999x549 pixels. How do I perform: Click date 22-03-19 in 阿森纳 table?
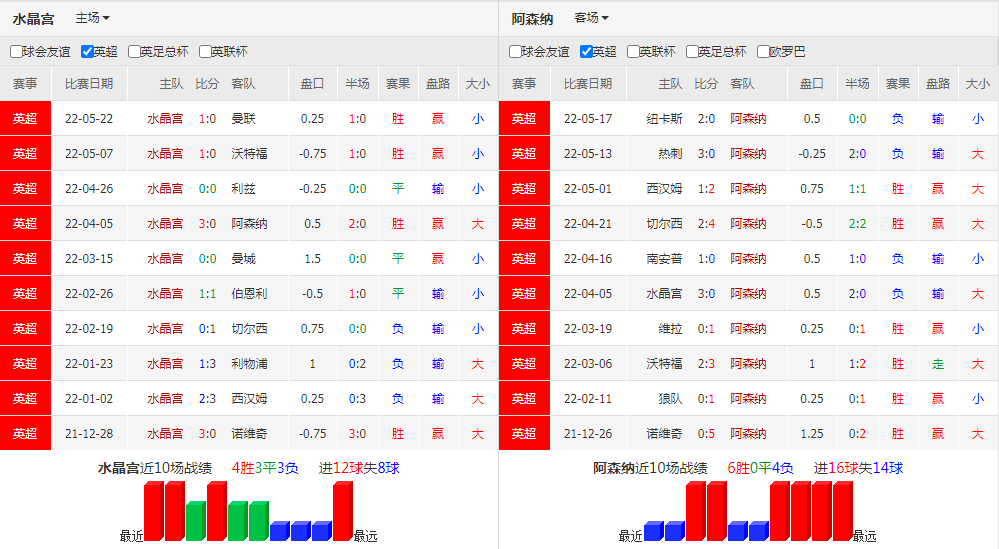click(587, 329)
